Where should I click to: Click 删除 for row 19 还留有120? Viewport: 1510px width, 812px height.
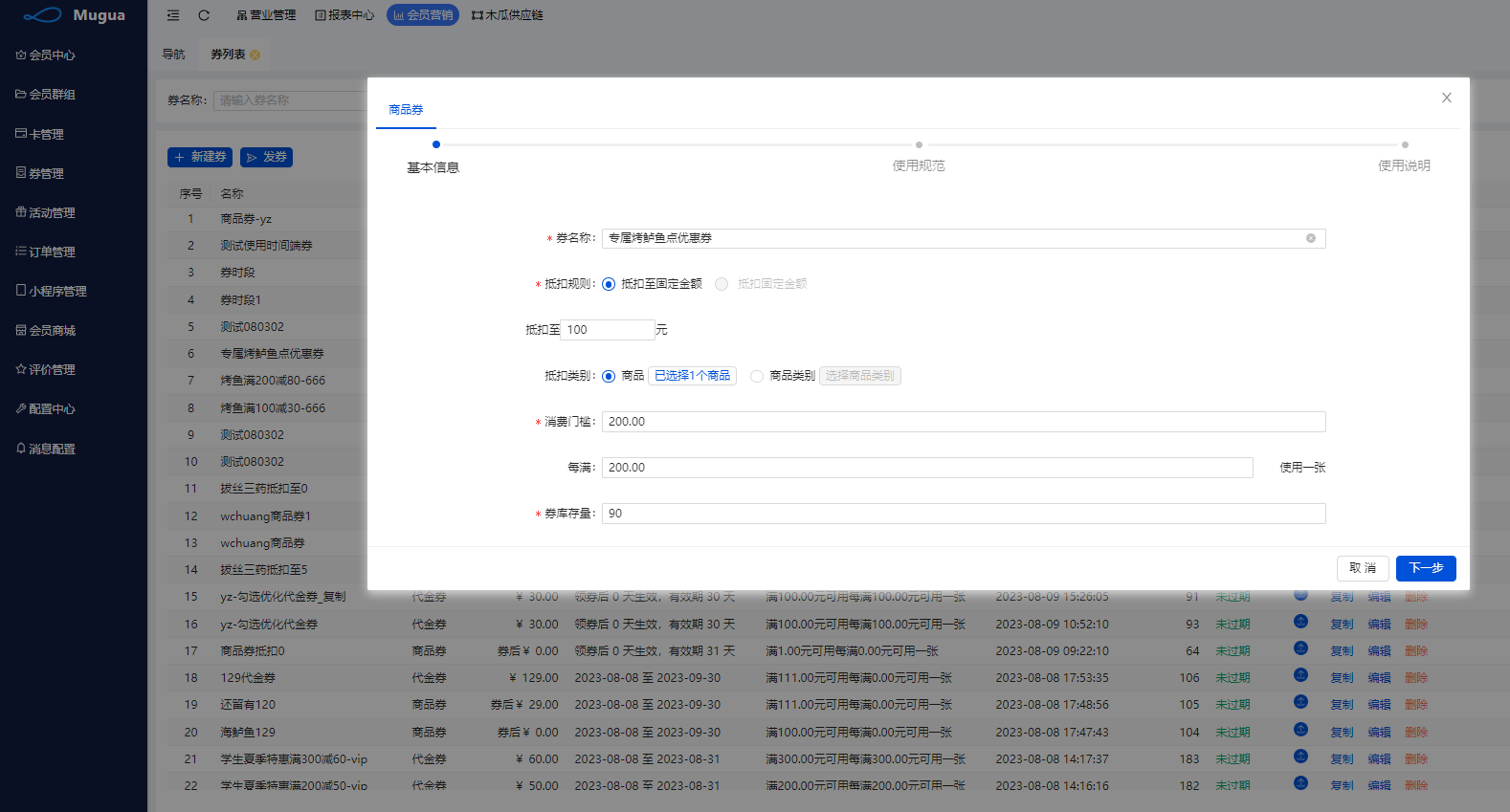1416,705
